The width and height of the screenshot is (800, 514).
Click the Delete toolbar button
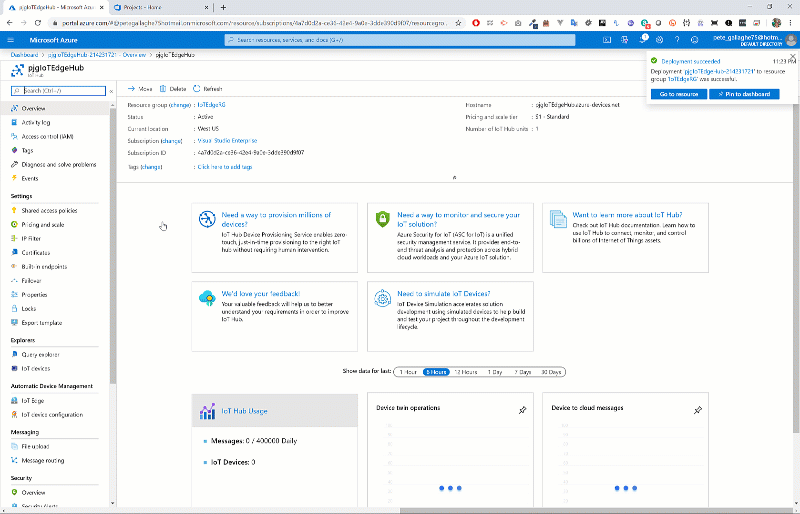pos(173,89)
